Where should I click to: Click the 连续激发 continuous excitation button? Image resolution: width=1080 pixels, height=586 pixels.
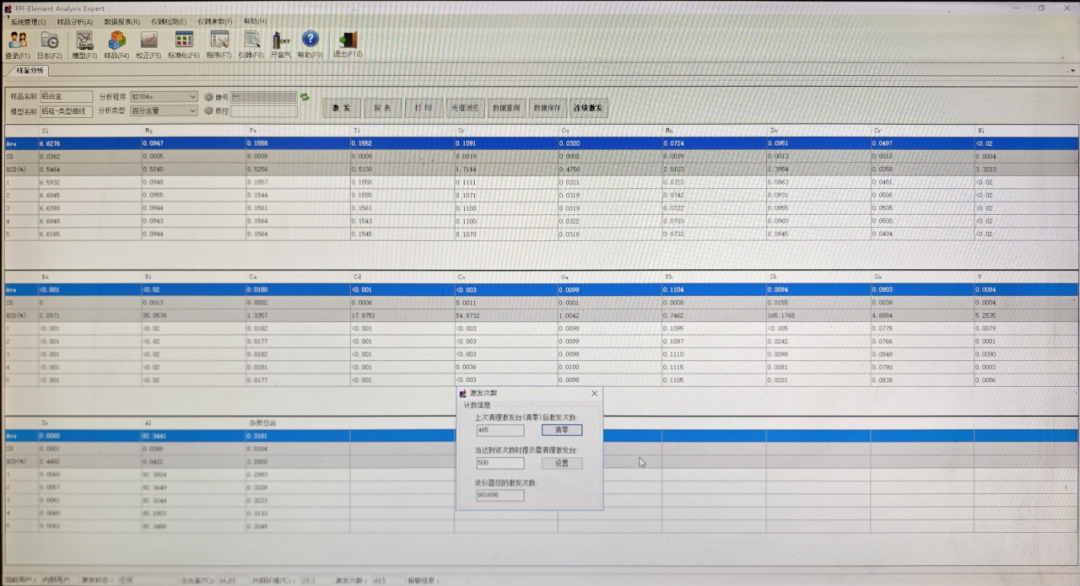[589, 107]
